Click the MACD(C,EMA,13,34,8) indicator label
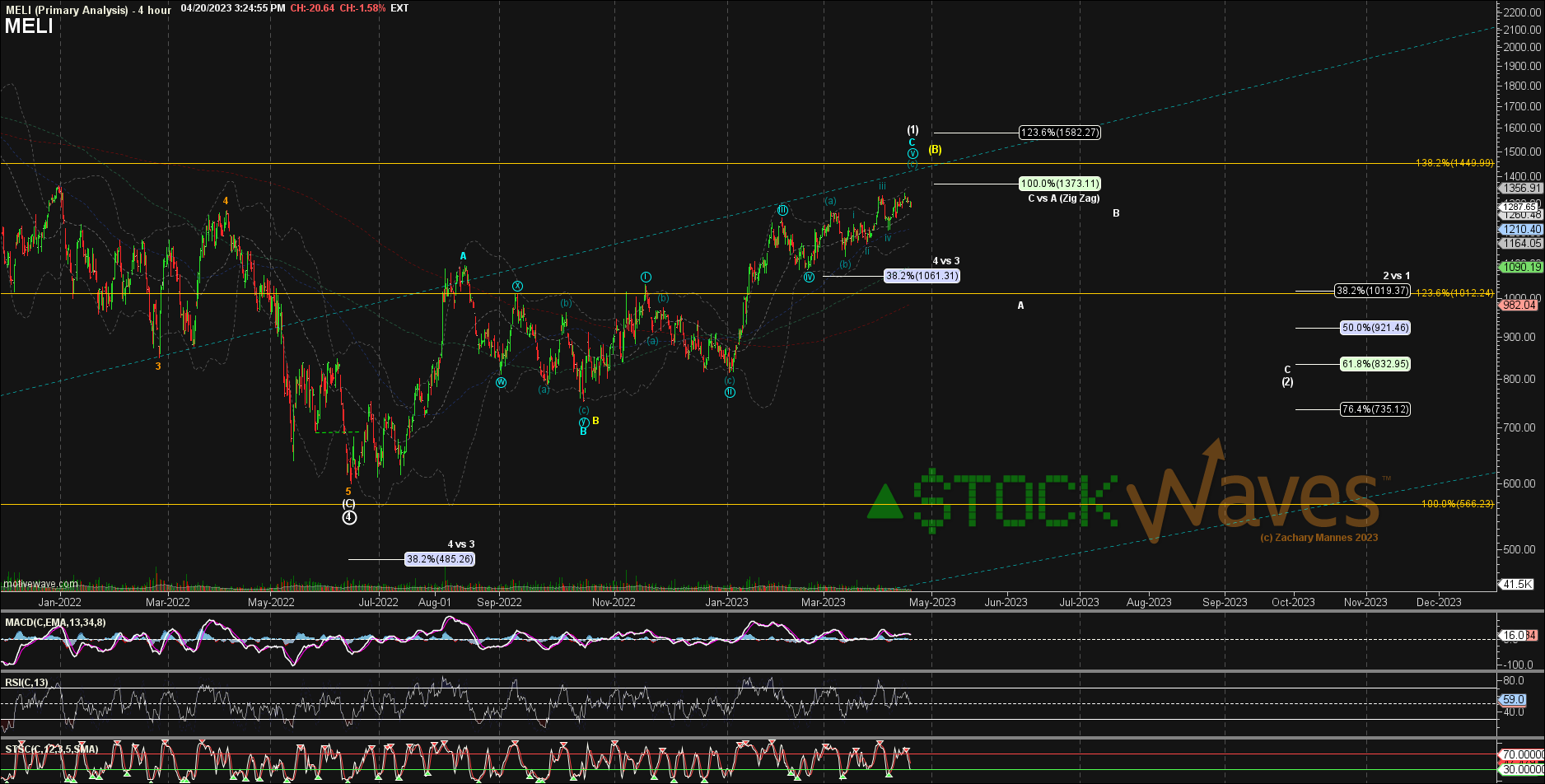 (55, 623)
